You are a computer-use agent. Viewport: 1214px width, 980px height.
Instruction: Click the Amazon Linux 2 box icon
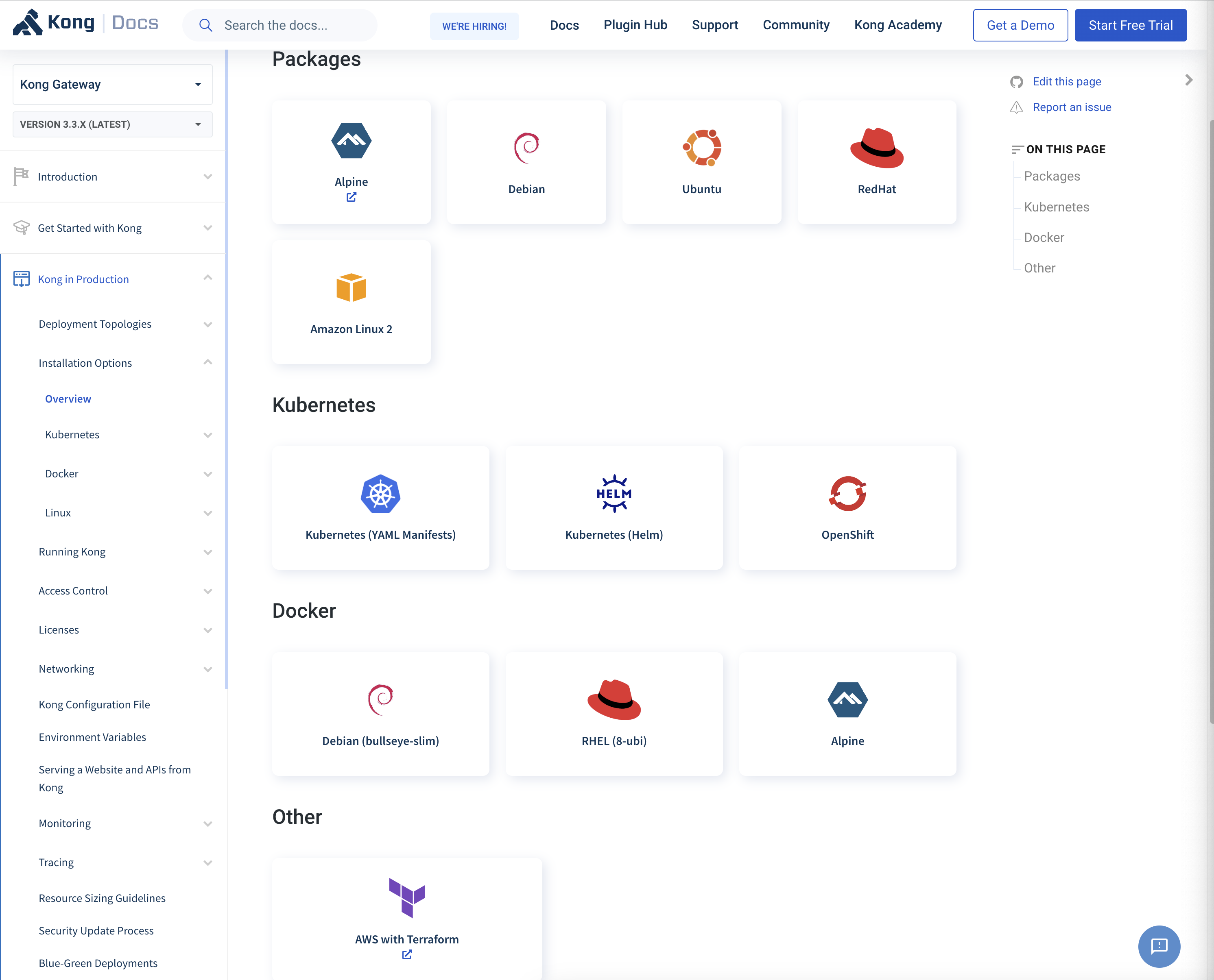(351, 288)
